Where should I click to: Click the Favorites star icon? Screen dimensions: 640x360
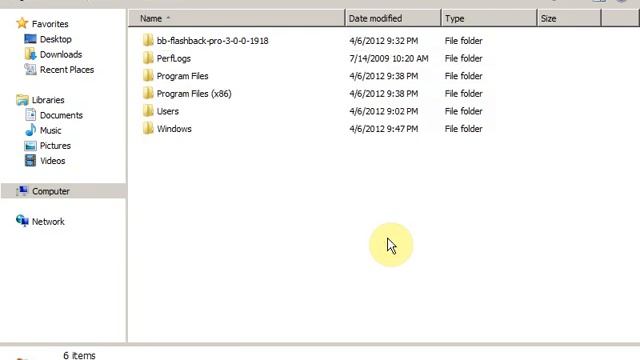[x=22, y=23]
